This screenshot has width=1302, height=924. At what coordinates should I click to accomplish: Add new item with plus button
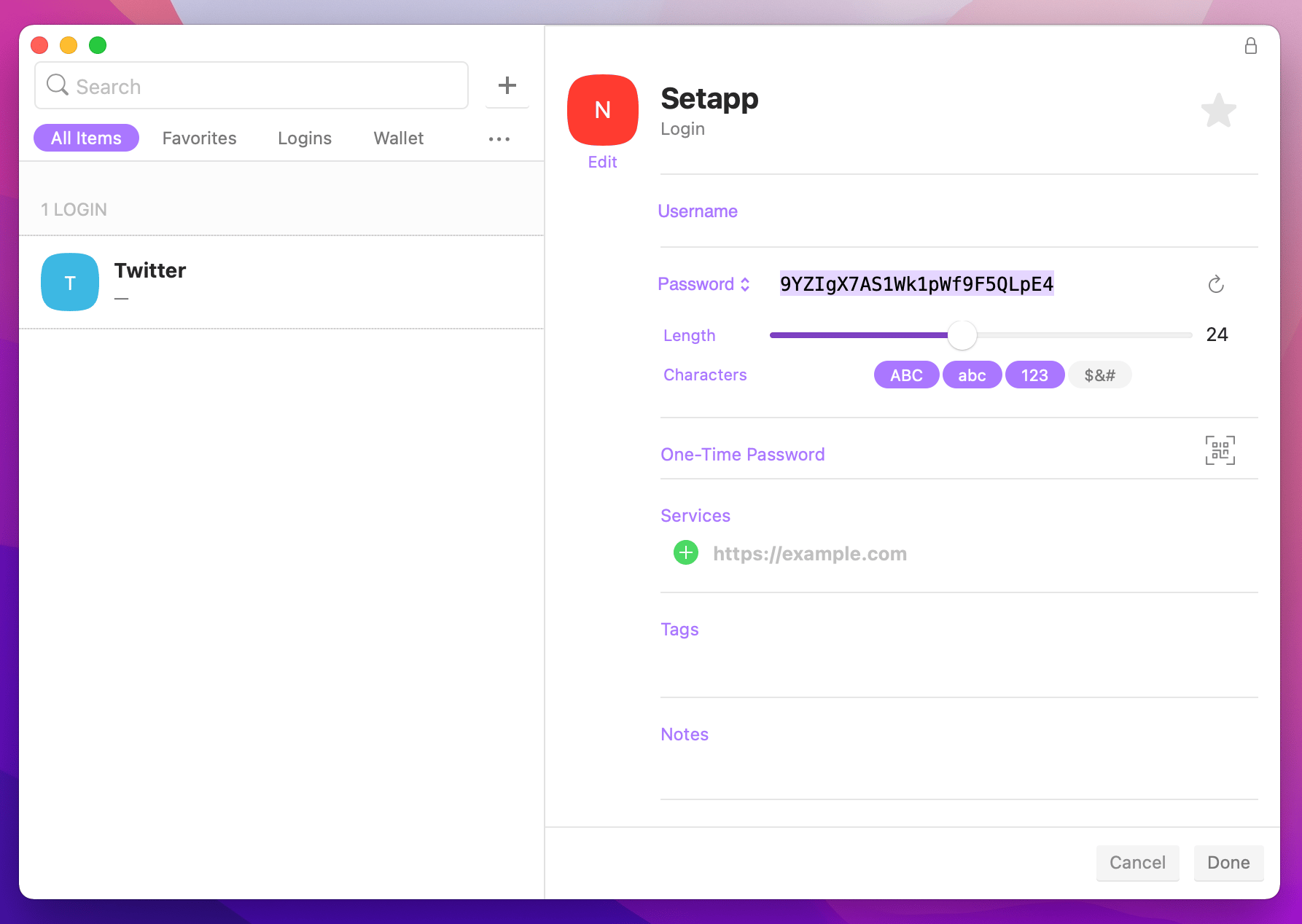point(507,85)
